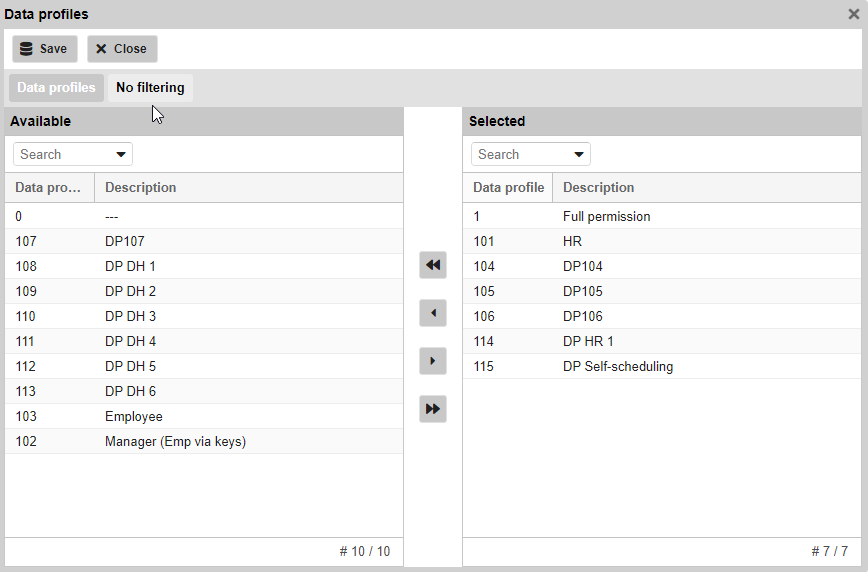Type in the Available Search field

(x=62, y=154)
